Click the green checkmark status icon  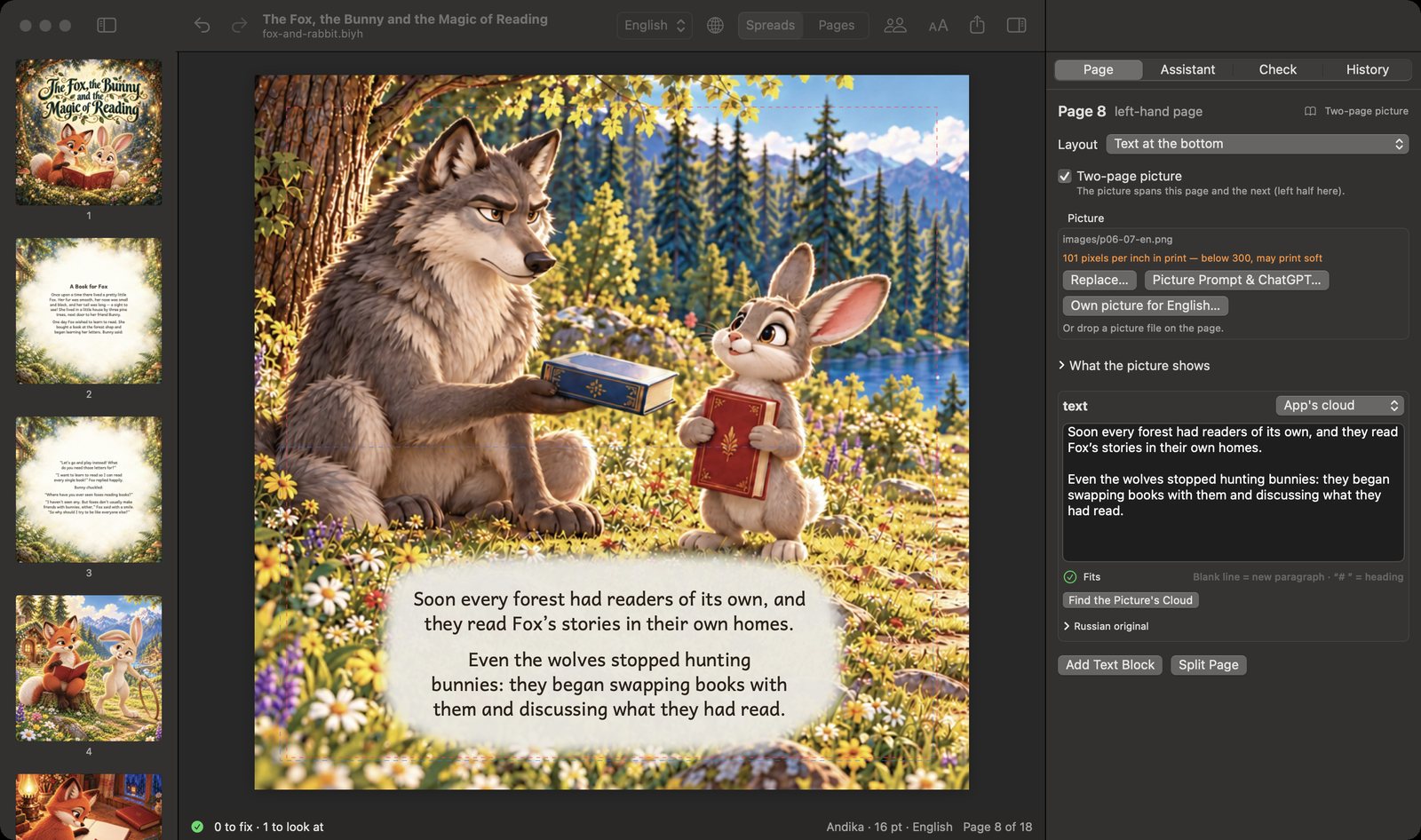click(197, 827)
